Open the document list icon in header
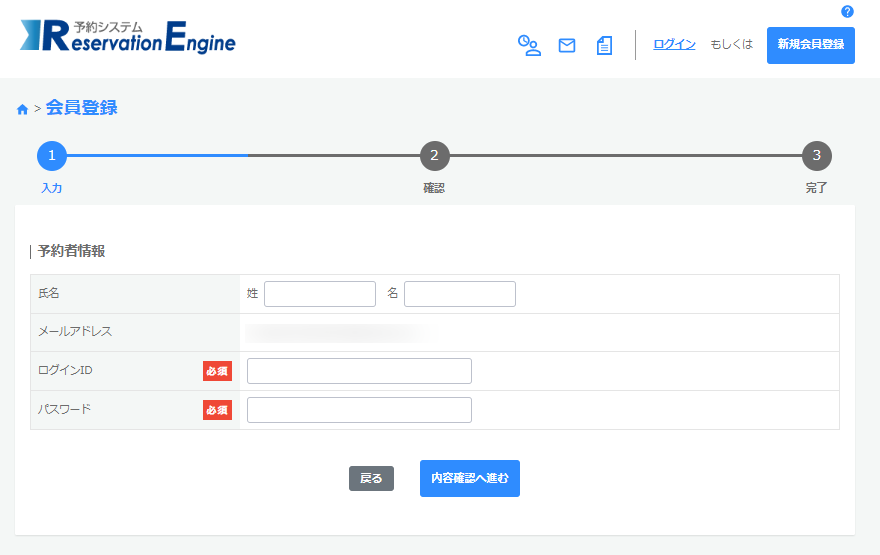The image size is (880, 555). click(x=604, y=45)
